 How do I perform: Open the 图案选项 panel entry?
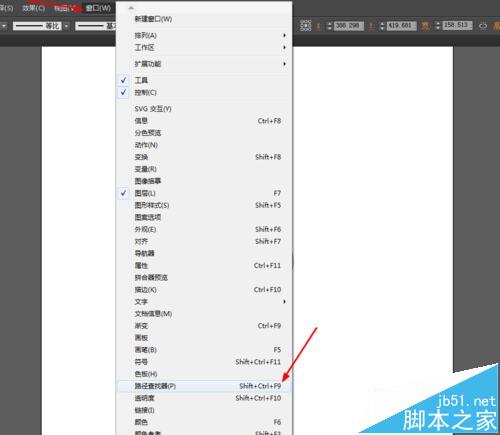tap(204, 217)
